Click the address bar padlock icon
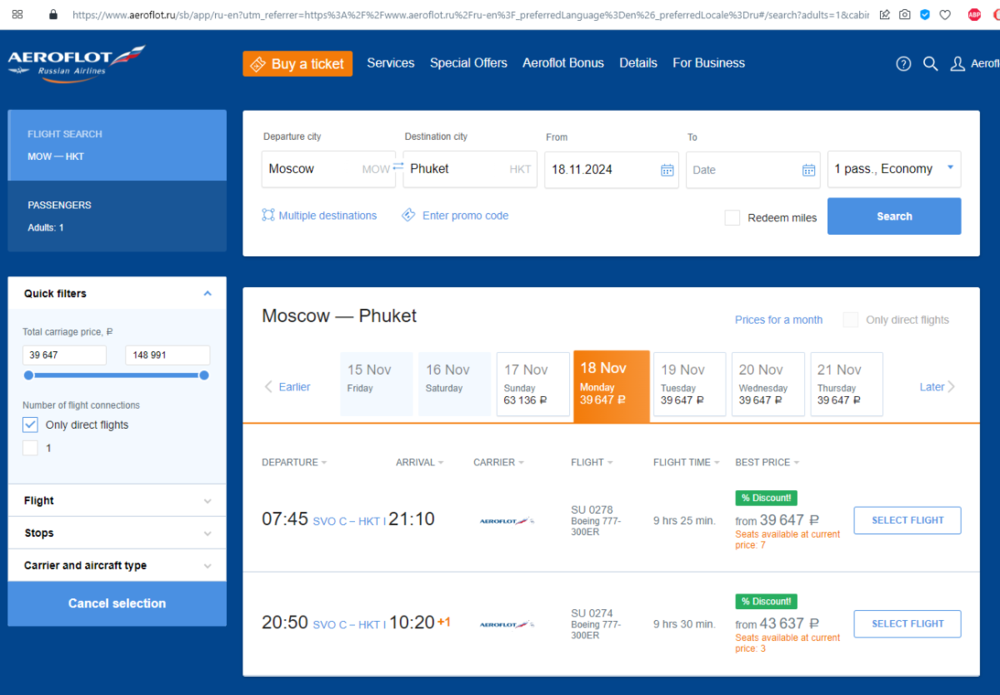1000x695 pixels. pos(53,14)
